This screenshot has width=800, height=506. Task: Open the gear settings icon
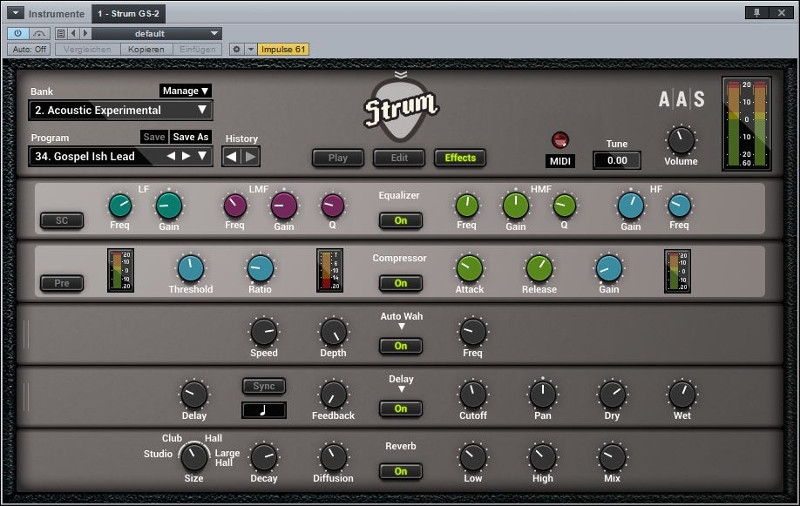[x=236, y=49]
